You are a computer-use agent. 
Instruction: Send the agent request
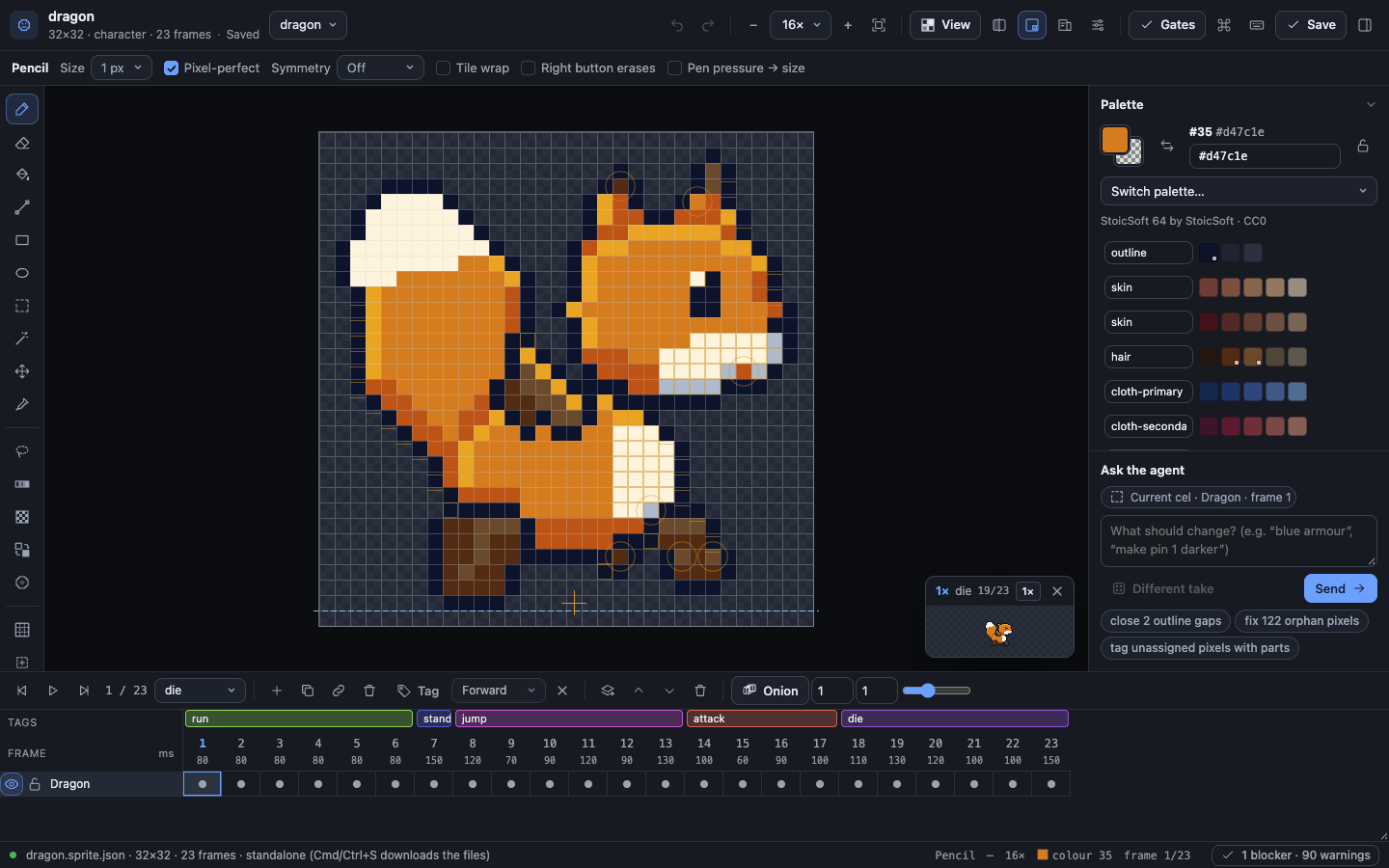[1340, 588]
